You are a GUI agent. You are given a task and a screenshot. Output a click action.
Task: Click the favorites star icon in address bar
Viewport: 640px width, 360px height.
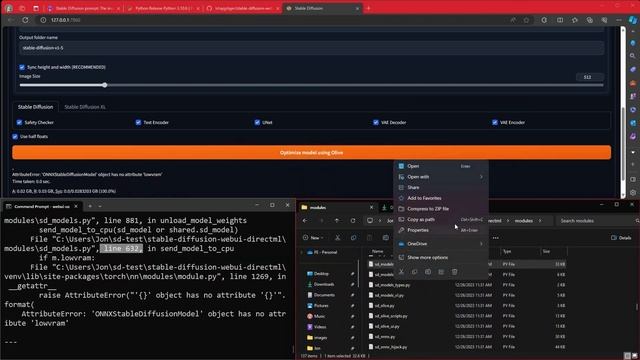tap(527, 20)
